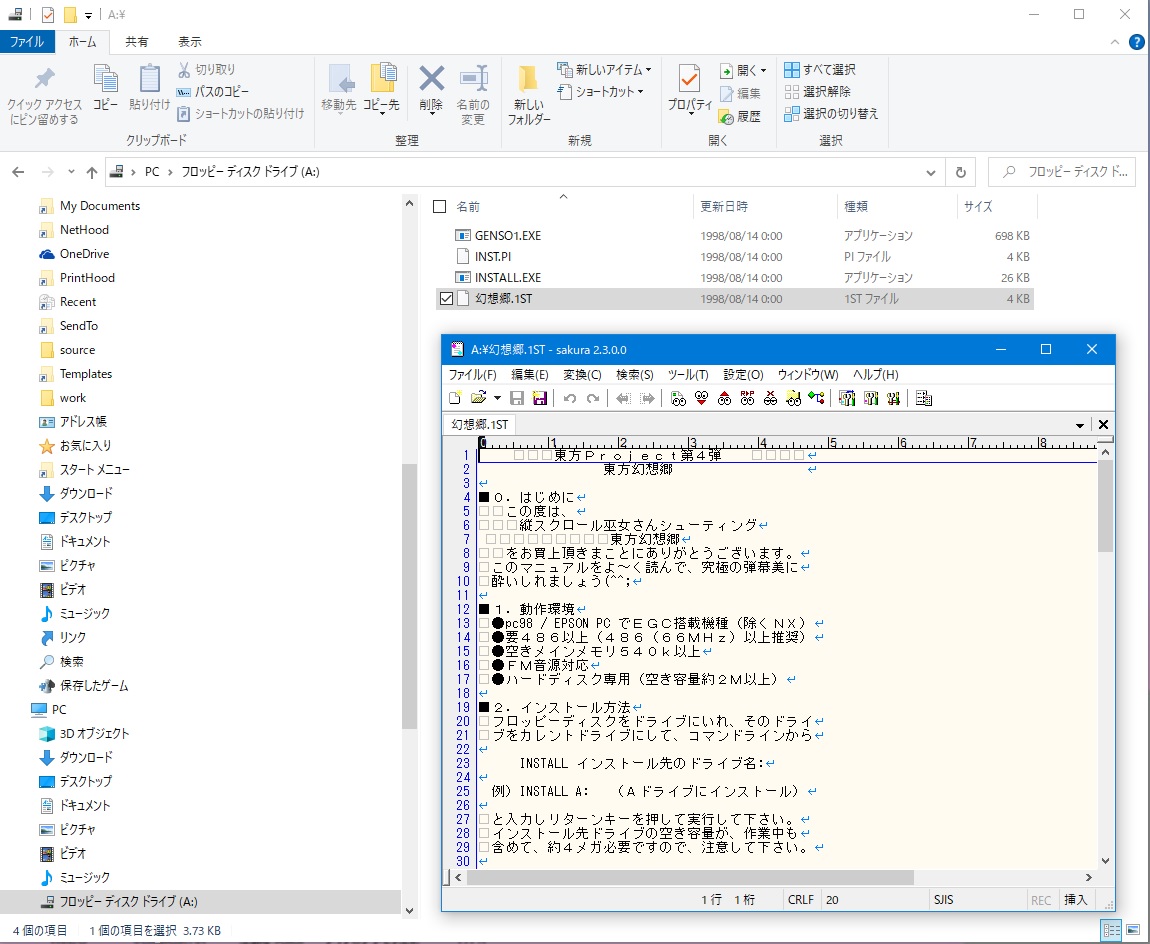Go up one folder level arrow
Screen dimensions: 1150x944
click(92, 172)
